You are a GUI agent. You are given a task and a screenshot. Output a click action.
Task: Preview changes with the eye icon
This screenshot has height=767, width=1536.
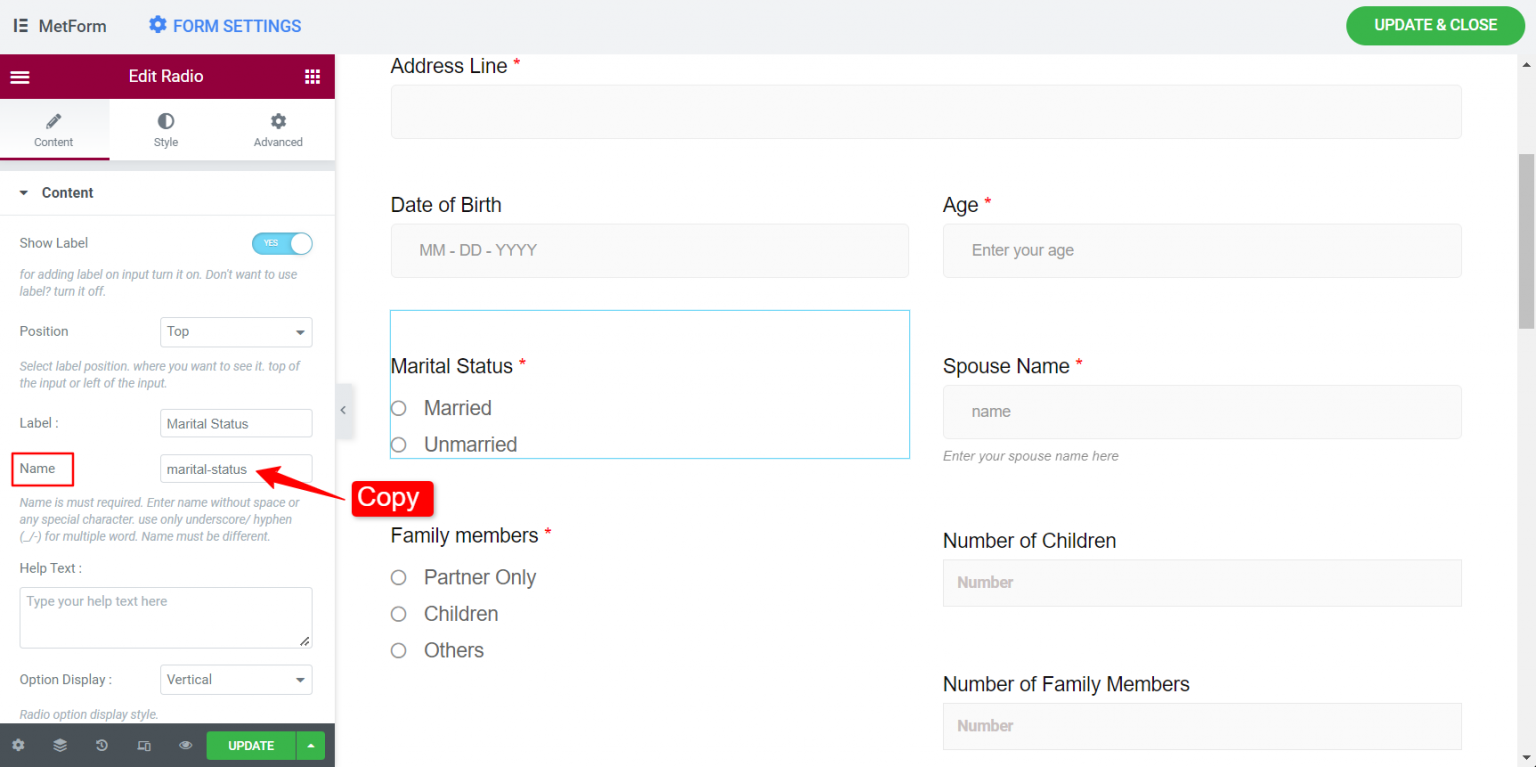[x=184, y=745]
